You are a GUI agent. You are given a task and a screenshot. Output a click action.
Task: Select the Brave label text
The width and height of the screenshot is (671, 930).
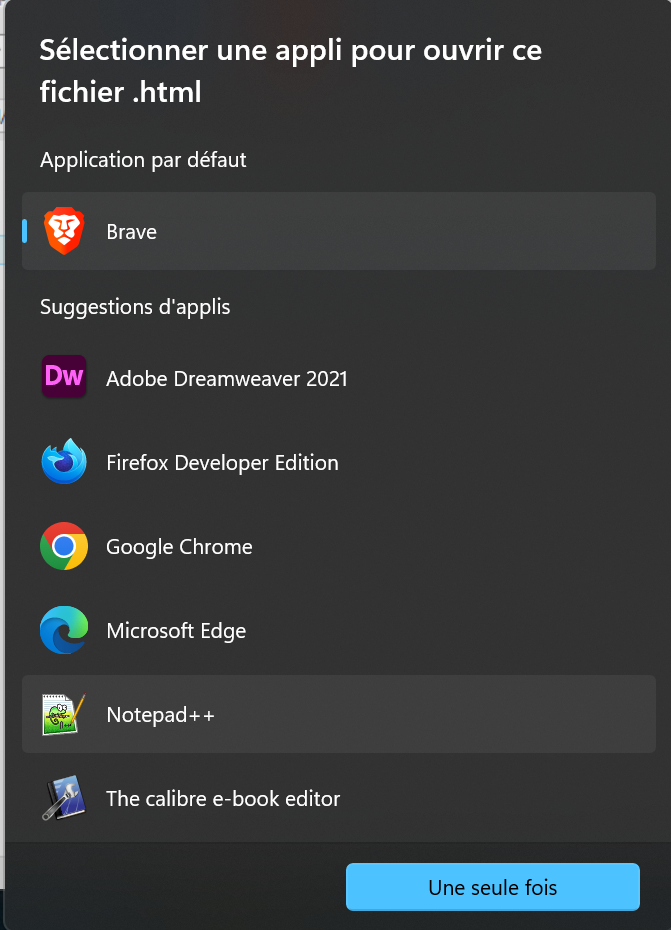click(x=132, y=232)
